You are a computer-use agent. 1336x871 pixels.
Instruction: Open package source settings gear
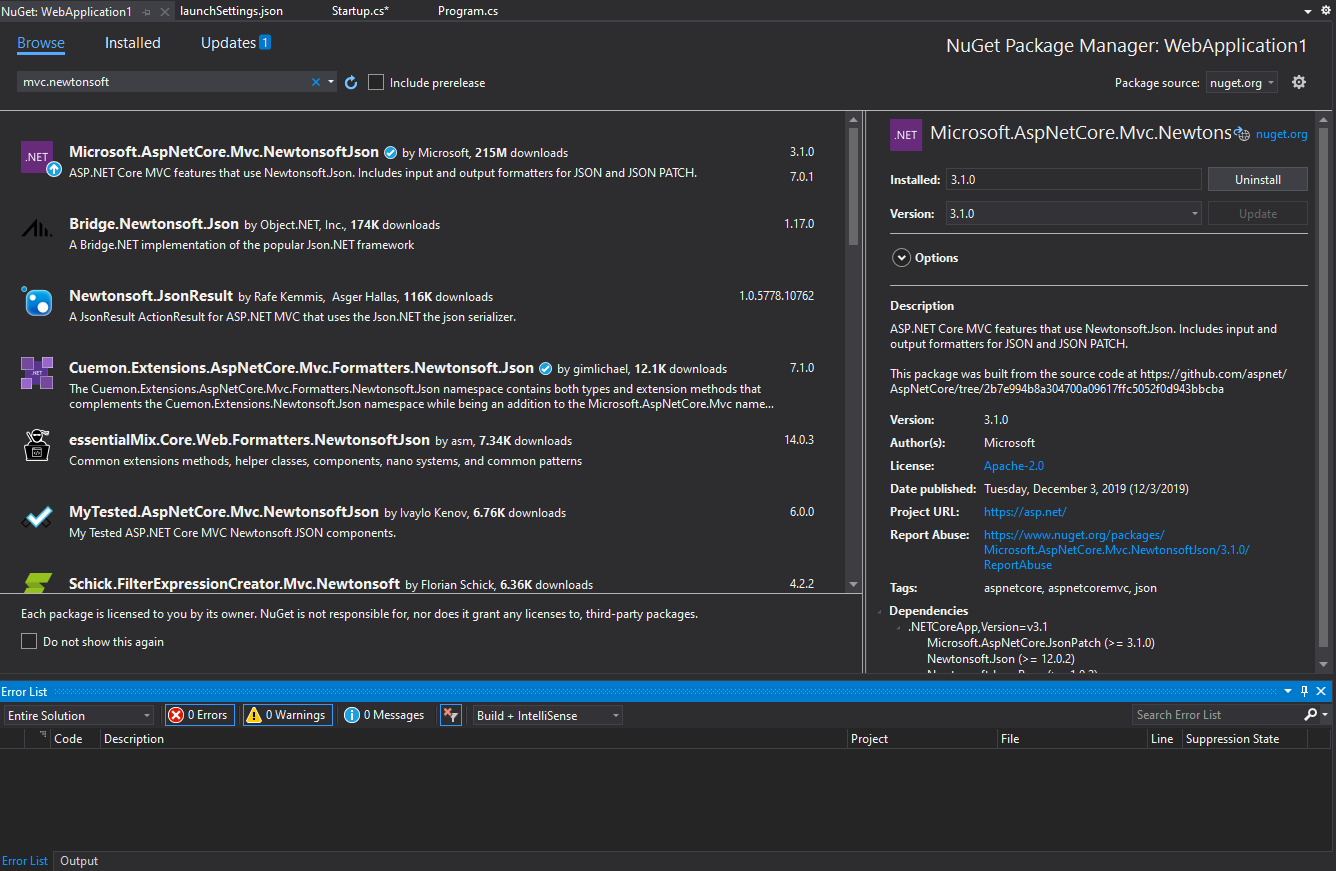1299,83
